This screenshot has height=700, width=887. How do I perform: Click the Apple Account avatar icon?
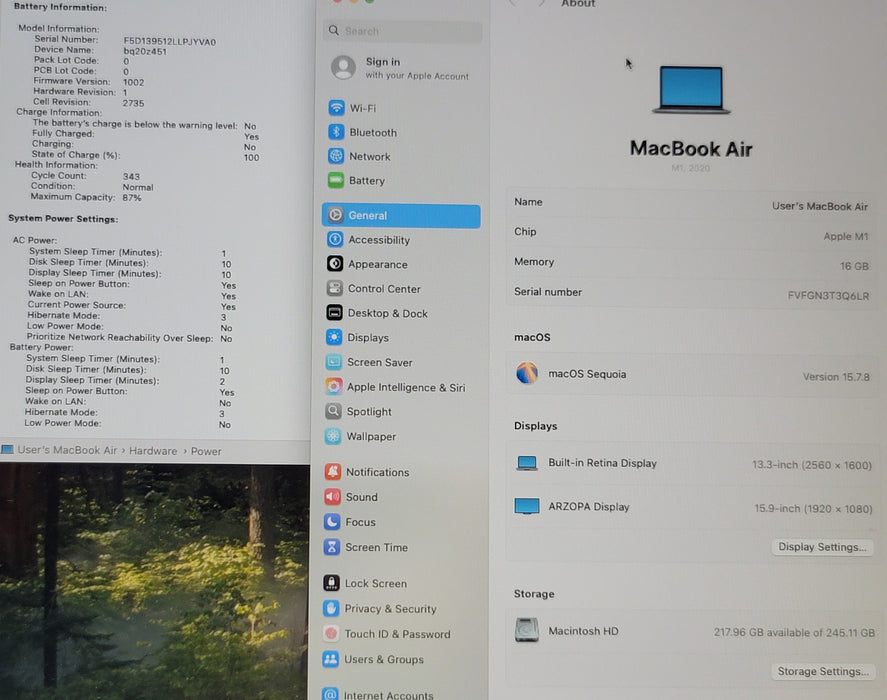(343, 68)
